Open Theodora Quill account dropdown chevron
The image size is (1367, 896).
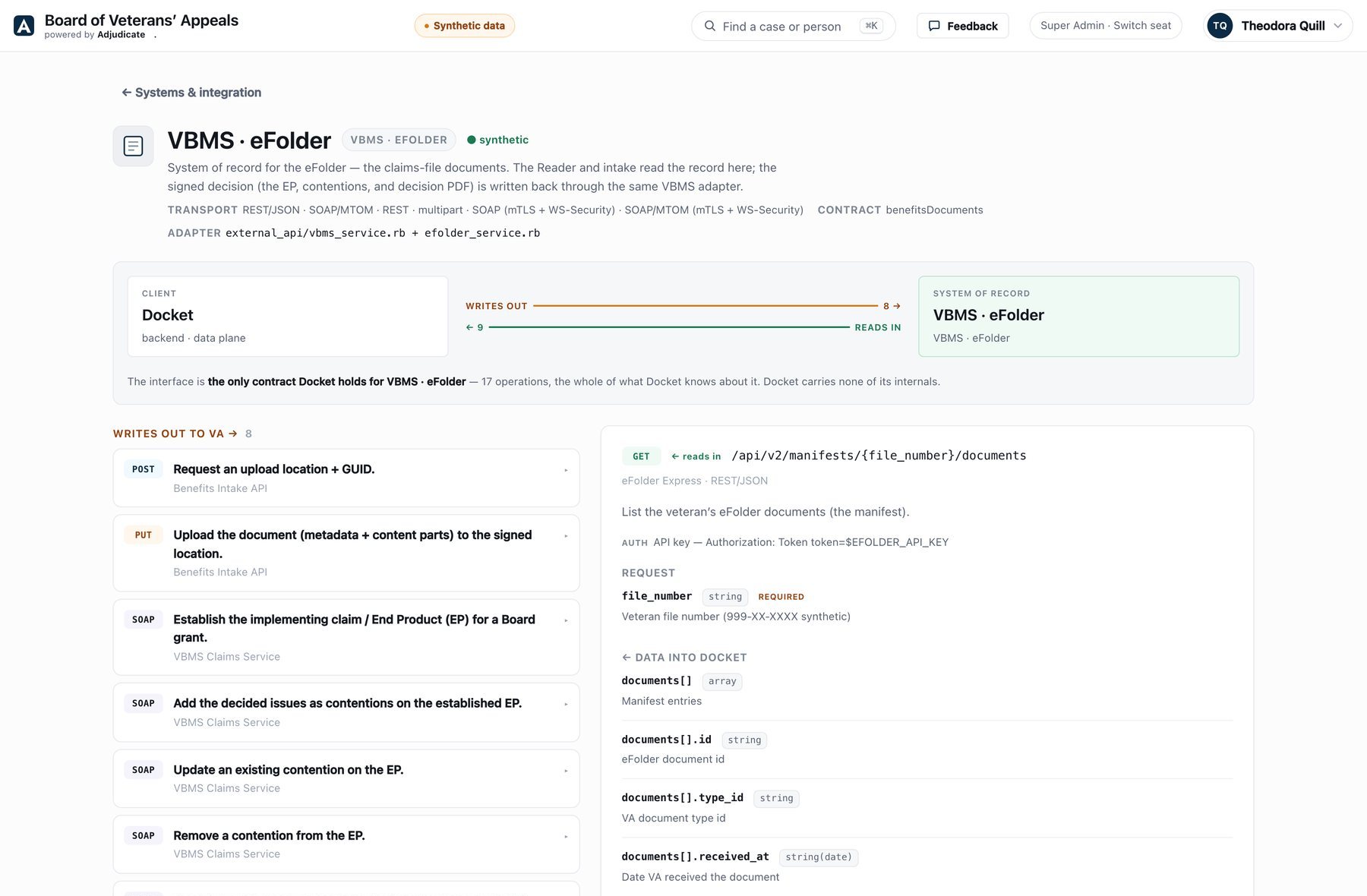(x=1338, y=26)
